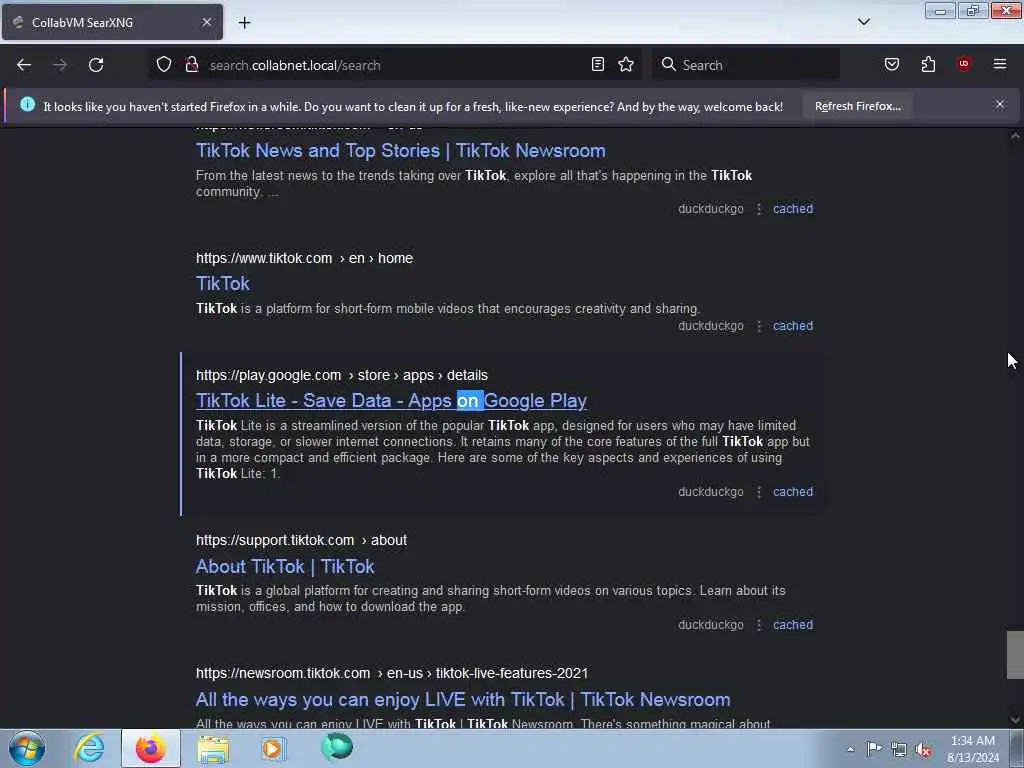Open Windows Explorer folder from taskbar
The width and height of the screenshot is (1024, 768).
(213, 748)
